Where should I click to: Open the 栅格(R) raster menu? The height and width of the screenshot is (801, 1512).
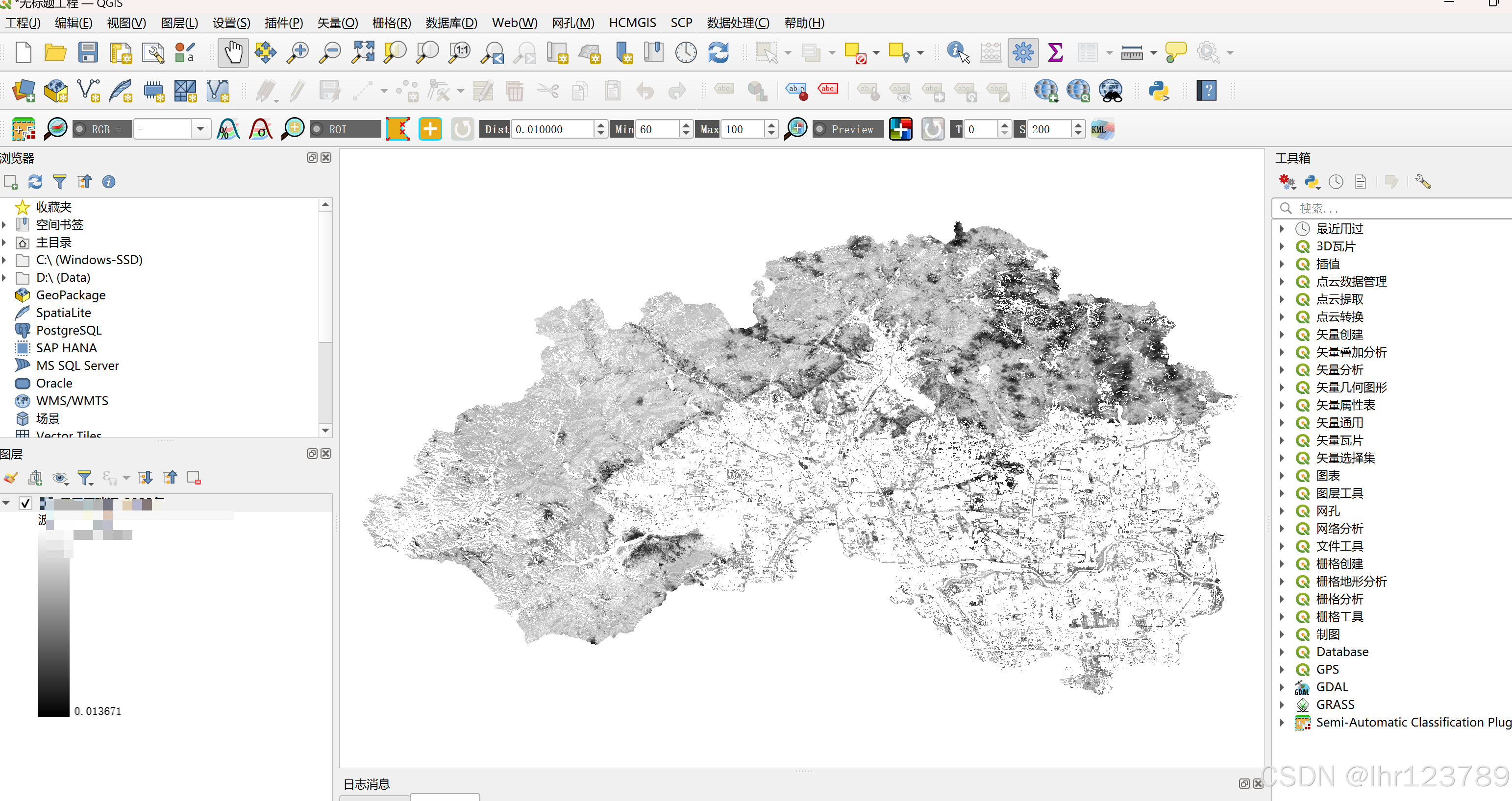(391, 23)
